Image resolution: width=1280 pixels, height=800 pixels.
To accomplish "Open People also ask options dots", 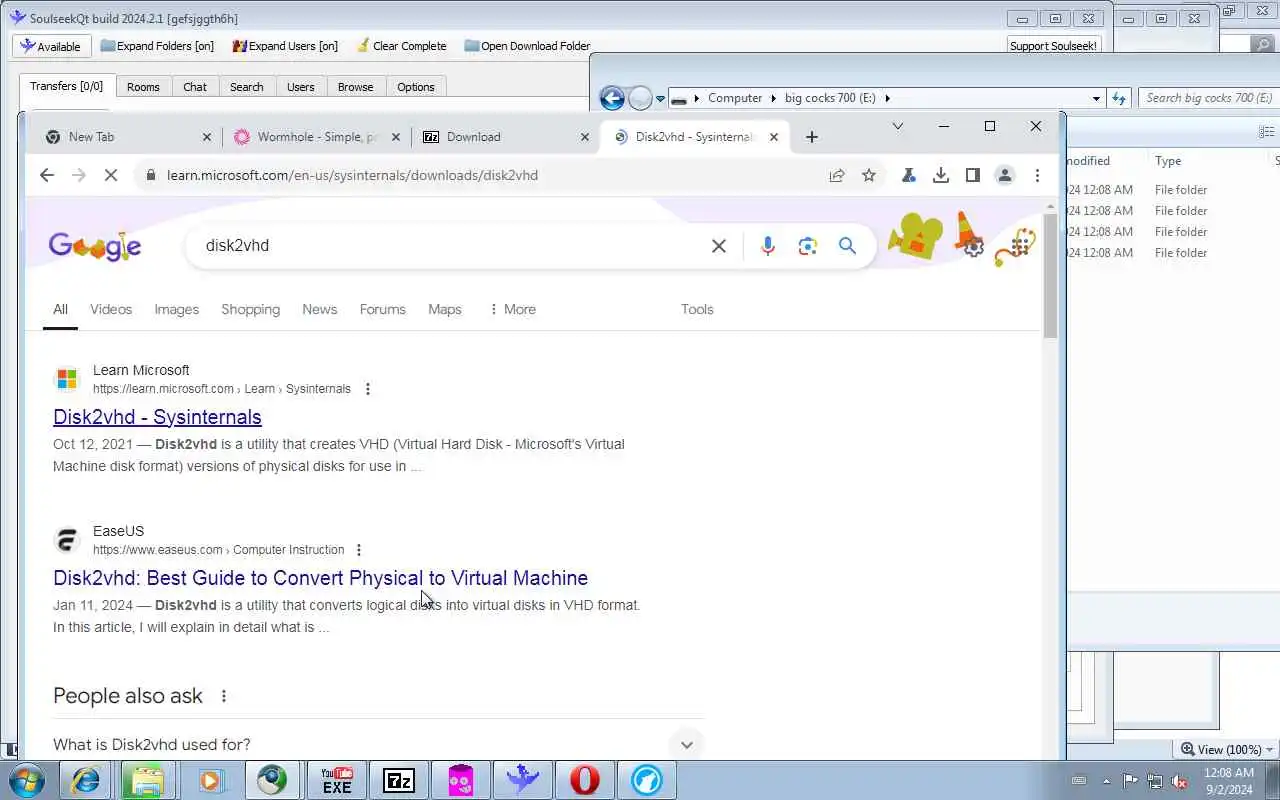I will [224, 696].
